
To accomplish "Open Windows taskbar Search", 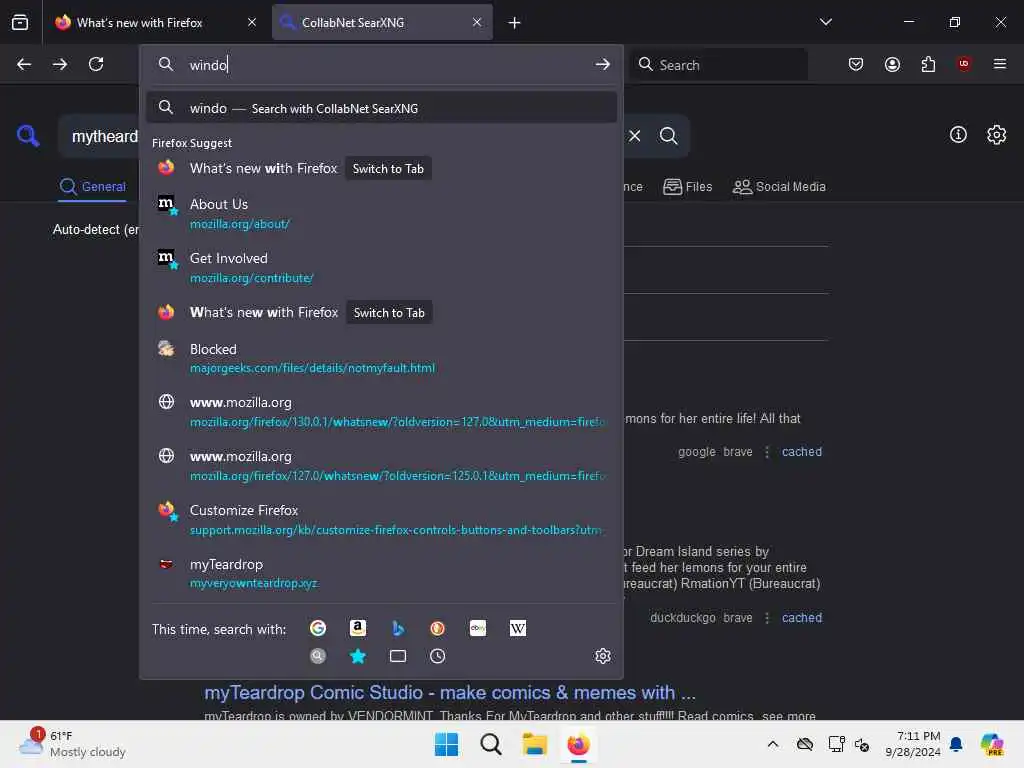I will [490, 744].
